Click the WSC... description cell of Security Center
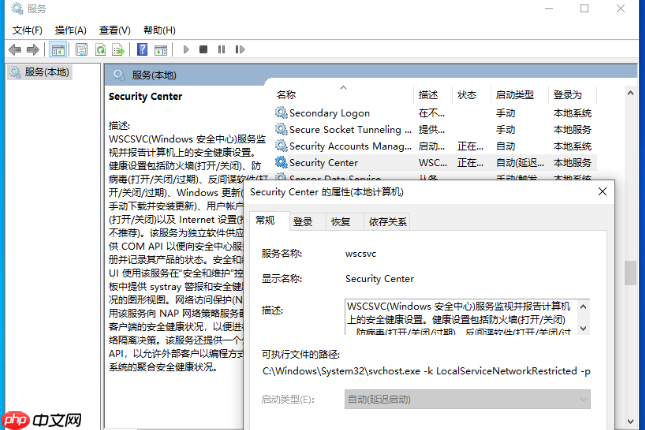 pyautogui.click(x=433, y=163)
